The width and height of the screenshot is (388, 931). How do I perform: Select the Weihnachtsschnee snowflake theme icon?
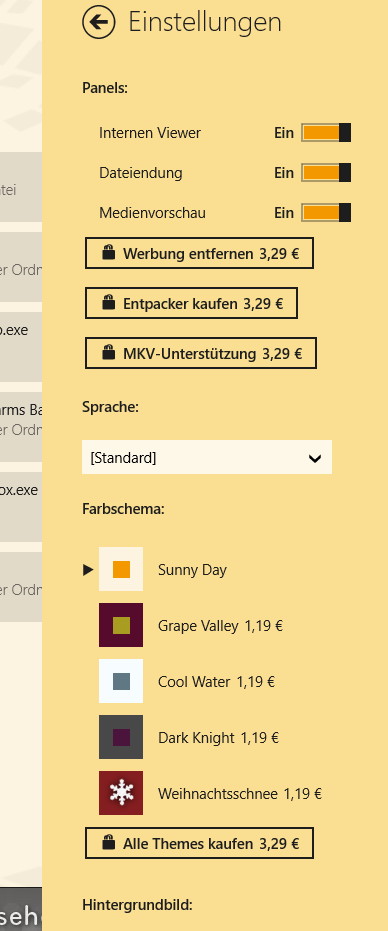(x=121, y=793)
